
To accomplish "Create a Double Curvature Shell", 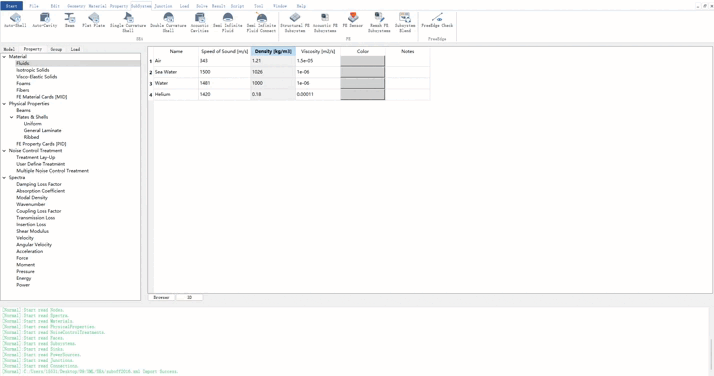I will [x=168, y=23].
